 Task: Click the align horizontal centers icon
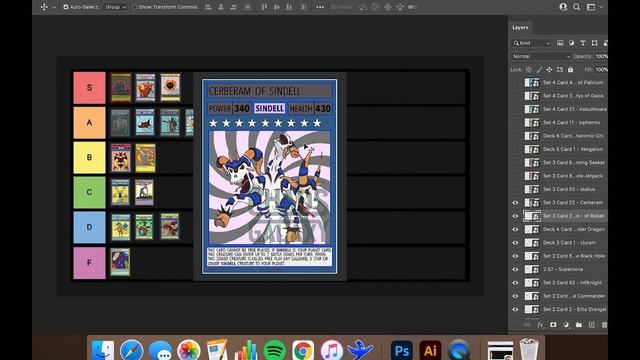(x=221, y=7)
